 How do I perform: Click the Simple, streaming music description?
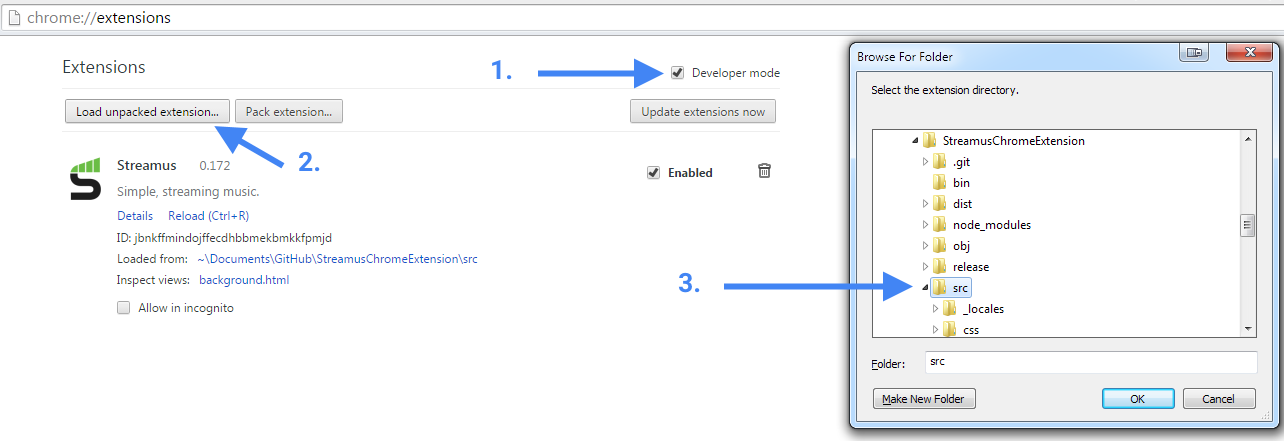(188, 191)
